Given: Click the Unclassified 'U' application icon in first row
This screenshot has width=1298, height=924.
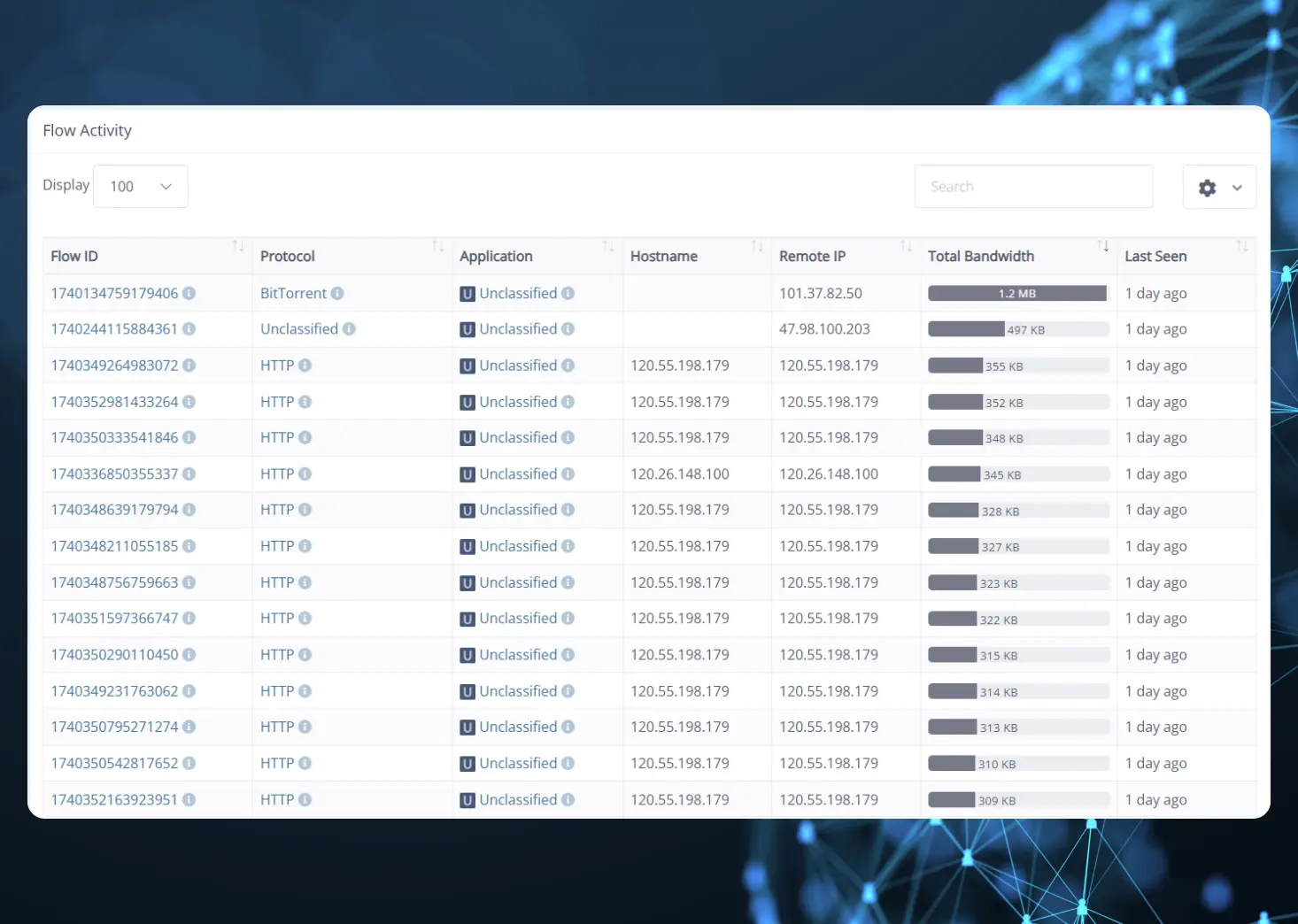Looking at the screenshot, I should 467,294.
